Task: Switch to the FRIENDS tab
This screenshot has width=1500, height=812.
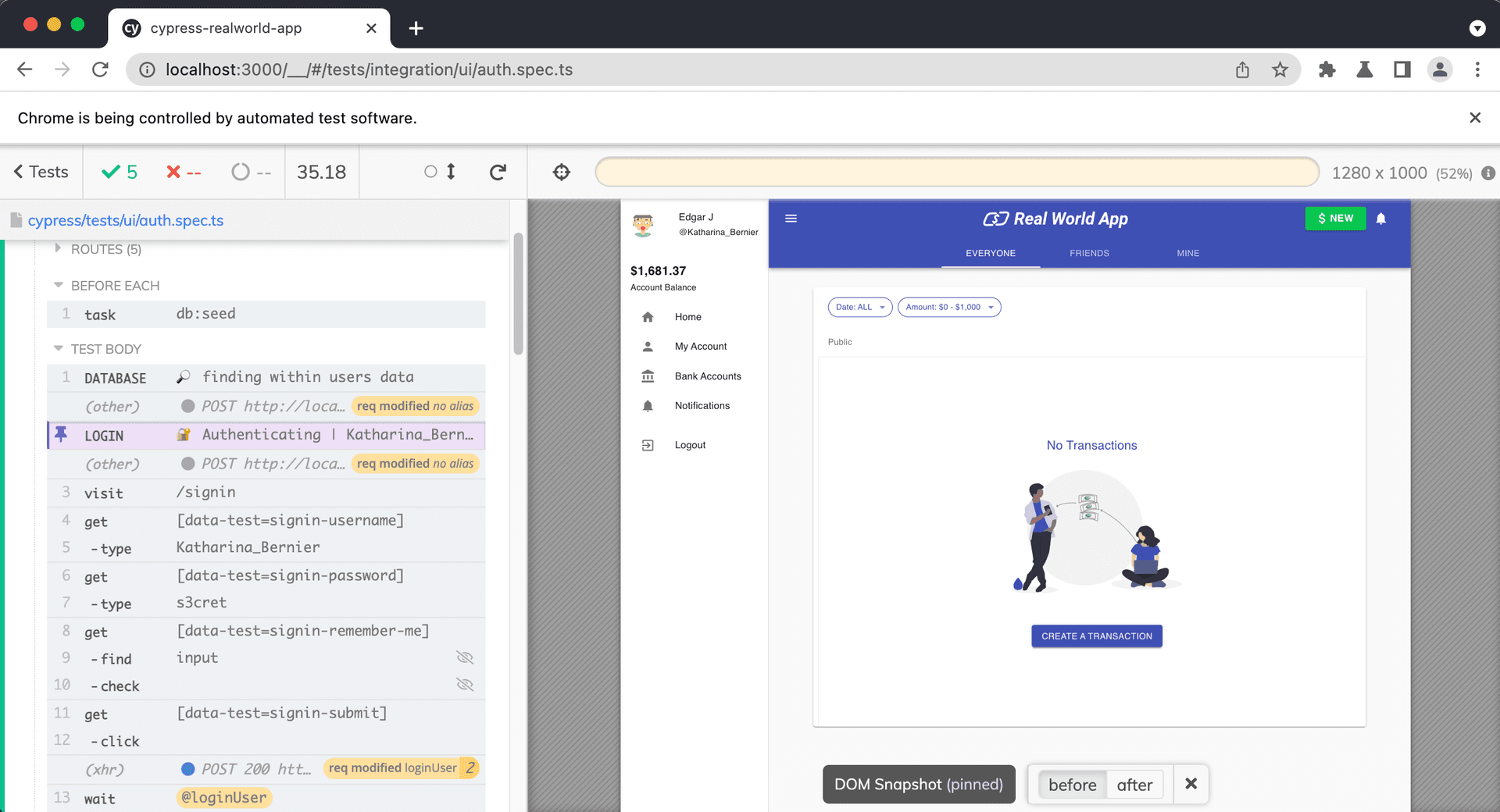Action: [x=1088, y=252]
